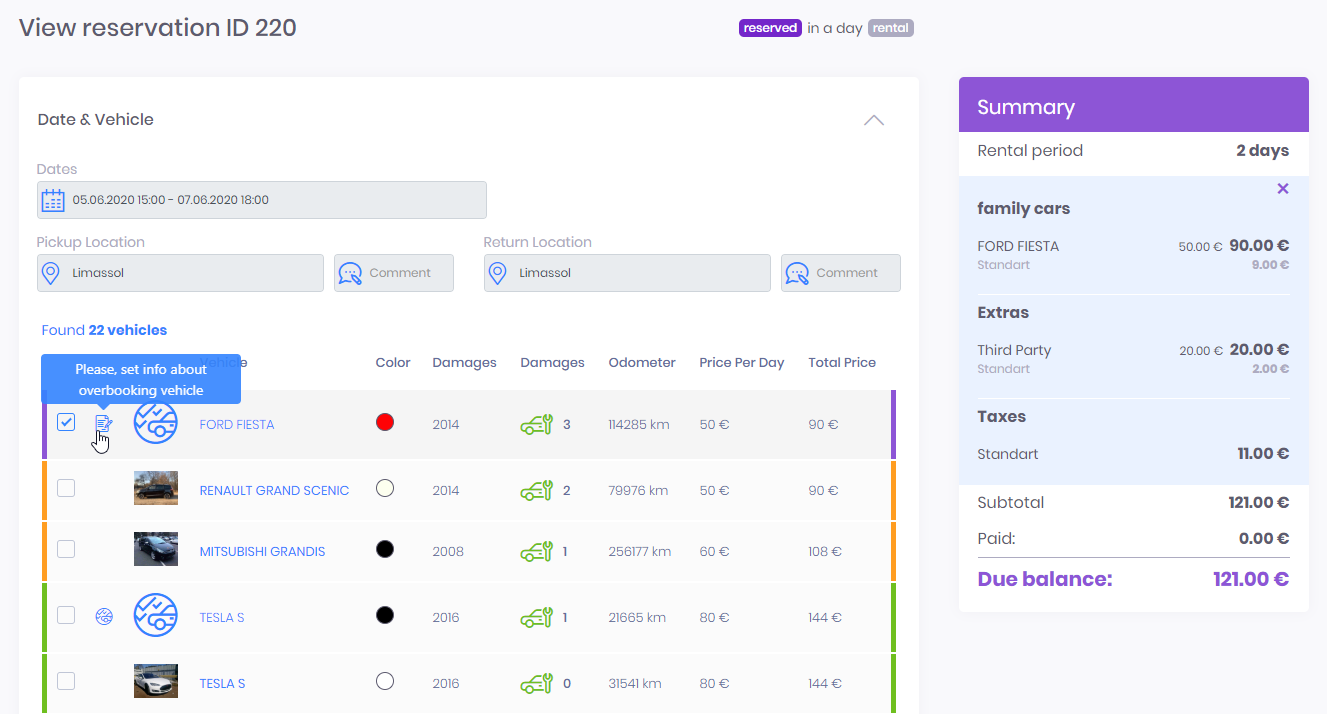
Task: Click the Pickup Location map pin icon
Action: pyautogui.click(x=51, y=273)
